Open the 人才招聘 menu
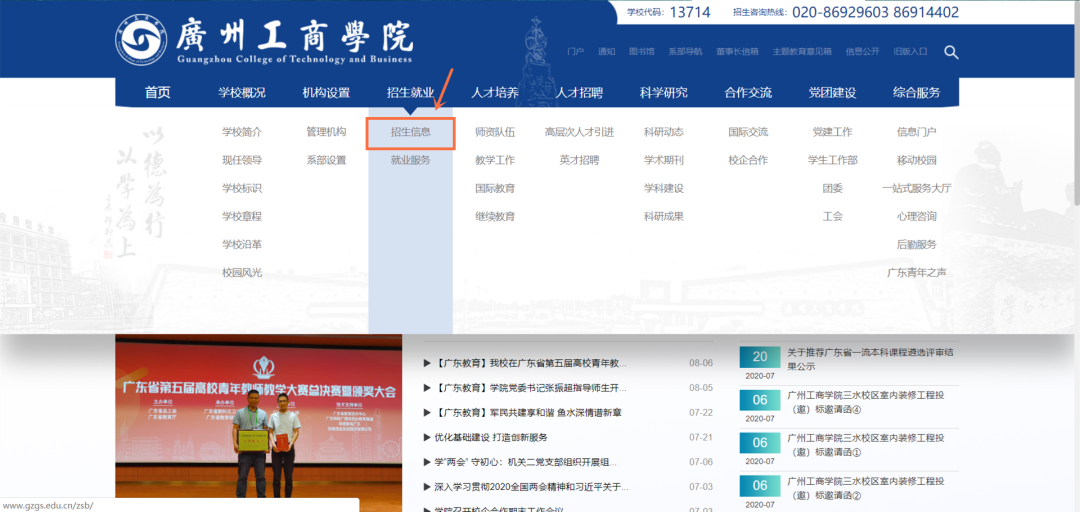The height and width of the screenshot is (512, 1080). coord(579,93)
